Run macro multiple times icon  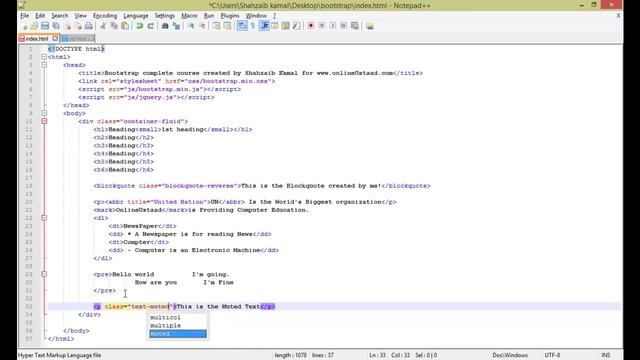[344, 26]
